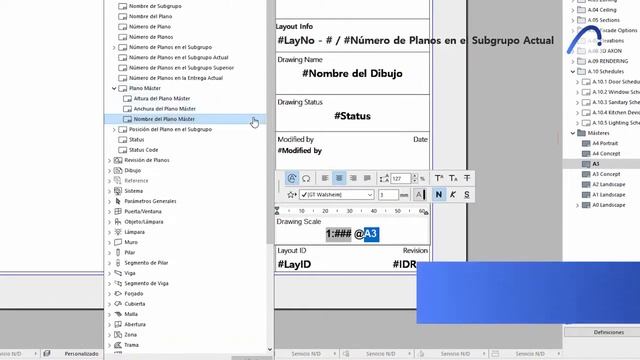Image resolution: width=640 pixels, height=360 pixels.
Task: Click the Cubierta roof category icon
Action: (x=118, y=304)
